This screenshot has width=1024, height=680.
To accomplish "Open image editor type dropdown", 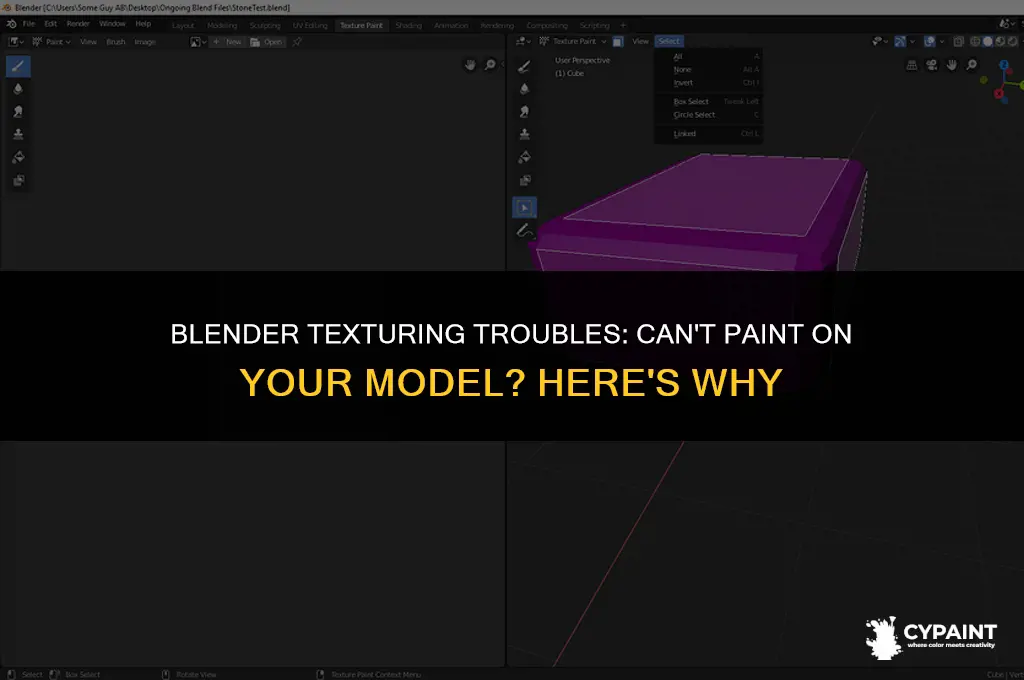I will pos(16,42).
